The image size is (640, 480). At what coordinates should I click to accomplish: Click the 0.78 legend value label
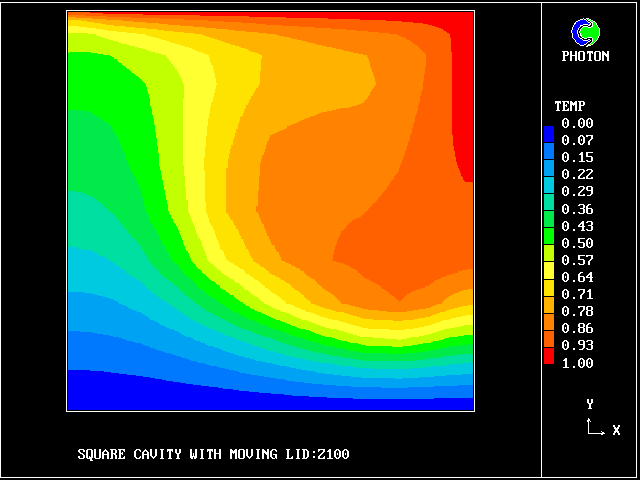click(x=577, y=311)
